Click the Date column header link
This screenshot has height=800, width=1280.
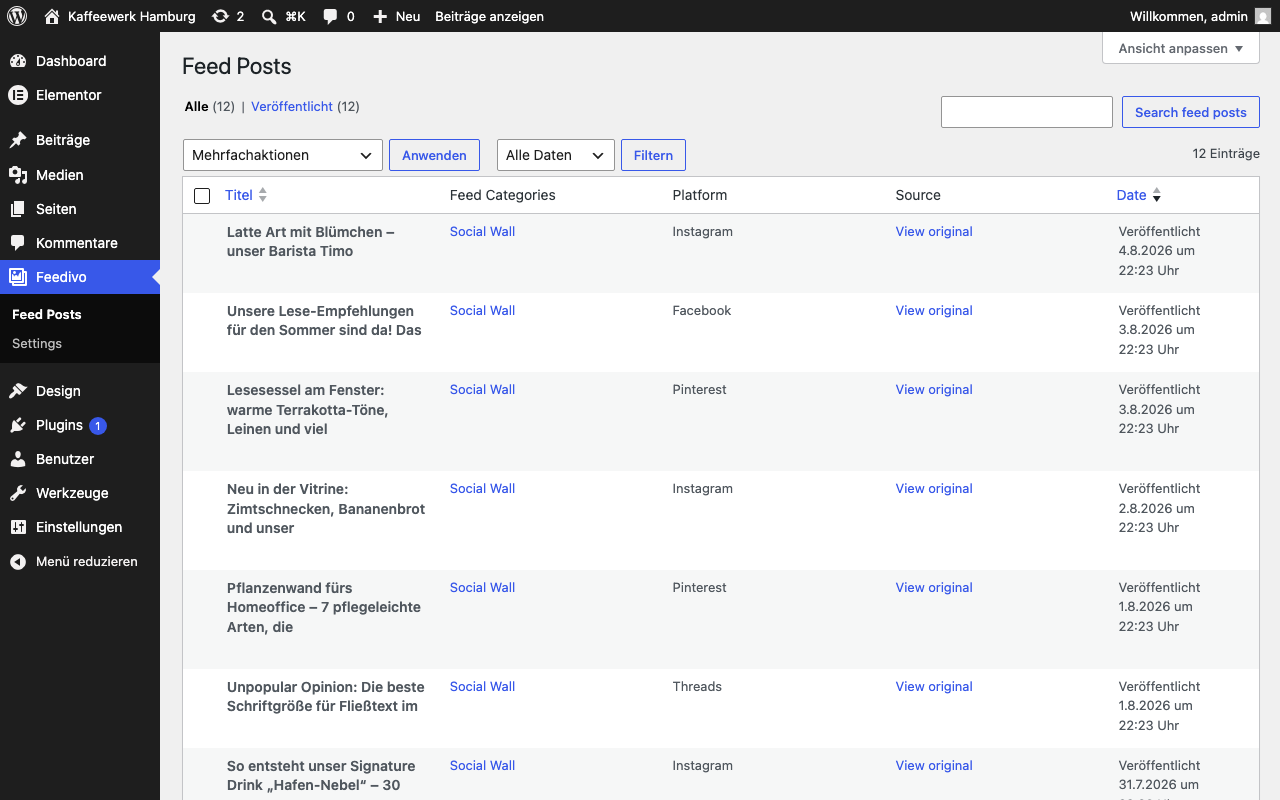[x=1132, y=195]
